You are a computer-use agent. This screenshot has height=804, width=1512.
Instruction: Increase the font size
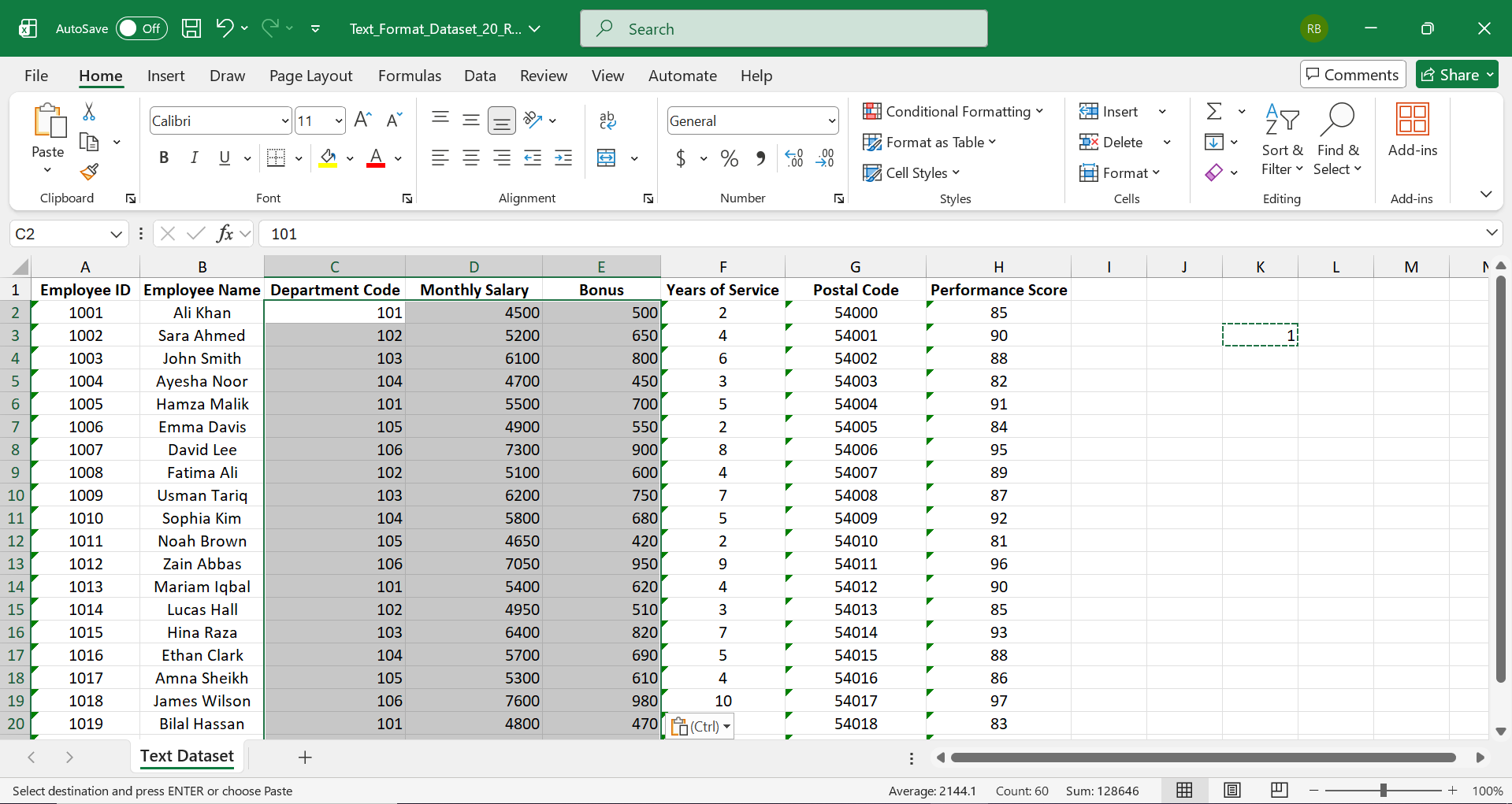pyautogui.click(x=362, y=120)
